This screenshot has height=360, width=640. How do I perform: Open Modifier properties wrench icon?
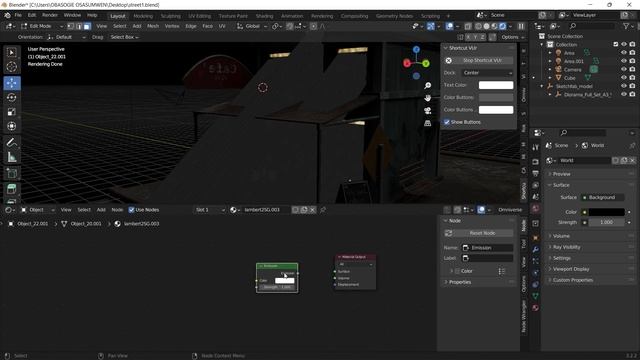click(536, 249)
